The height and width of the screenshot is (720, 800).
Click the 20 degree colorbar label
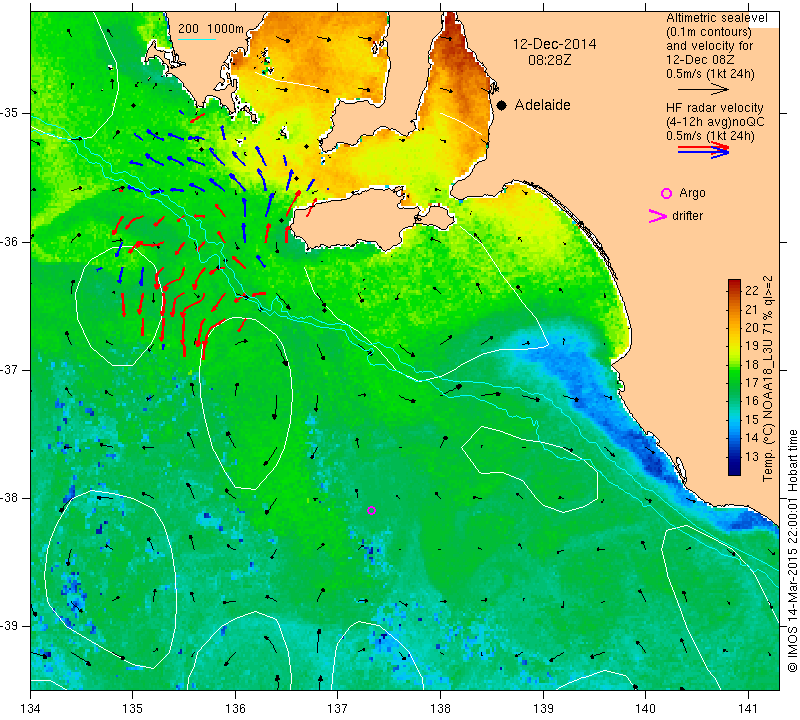click(x=752, y=327)
